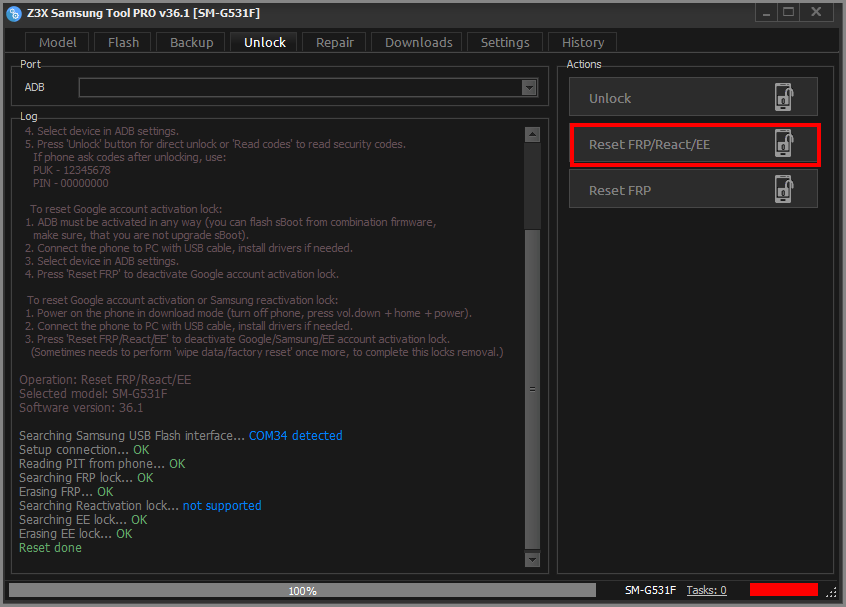
Task: Open the Model tab
Action: pyautogui.click(x=57, y=42)
